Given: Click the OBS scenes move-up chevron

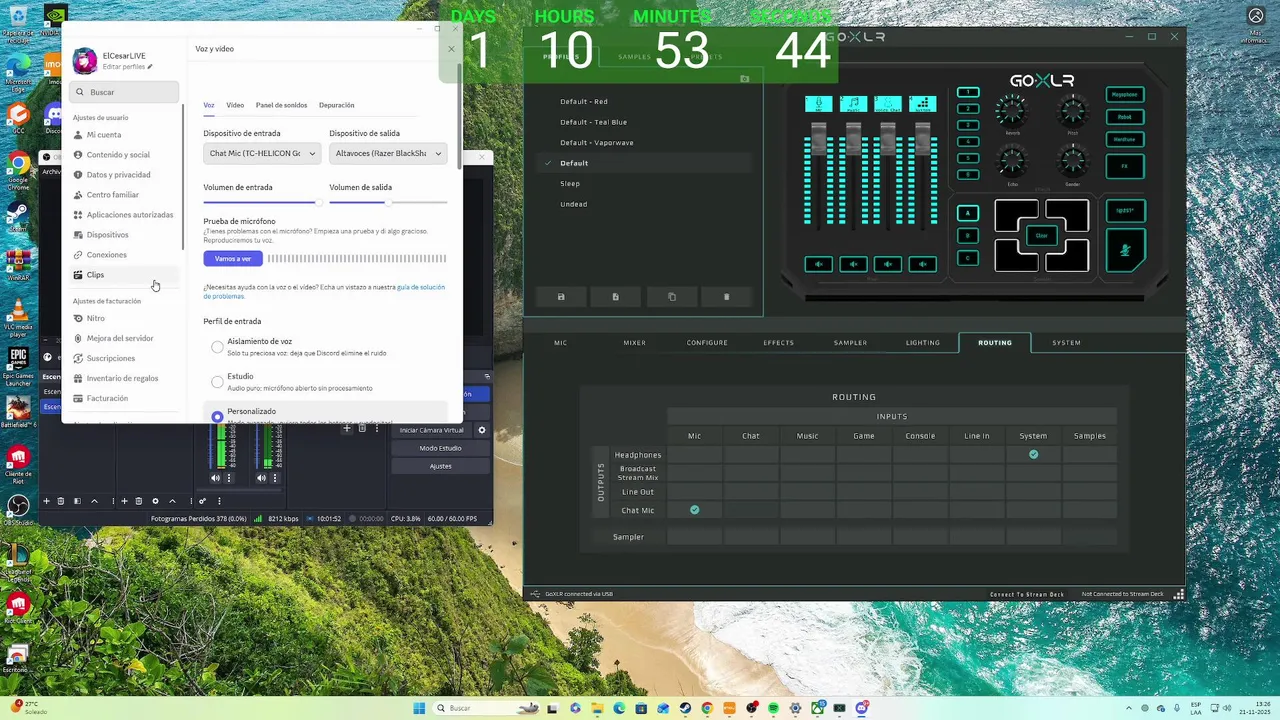Looking at the screenshot, I should [x=94, y=501].
